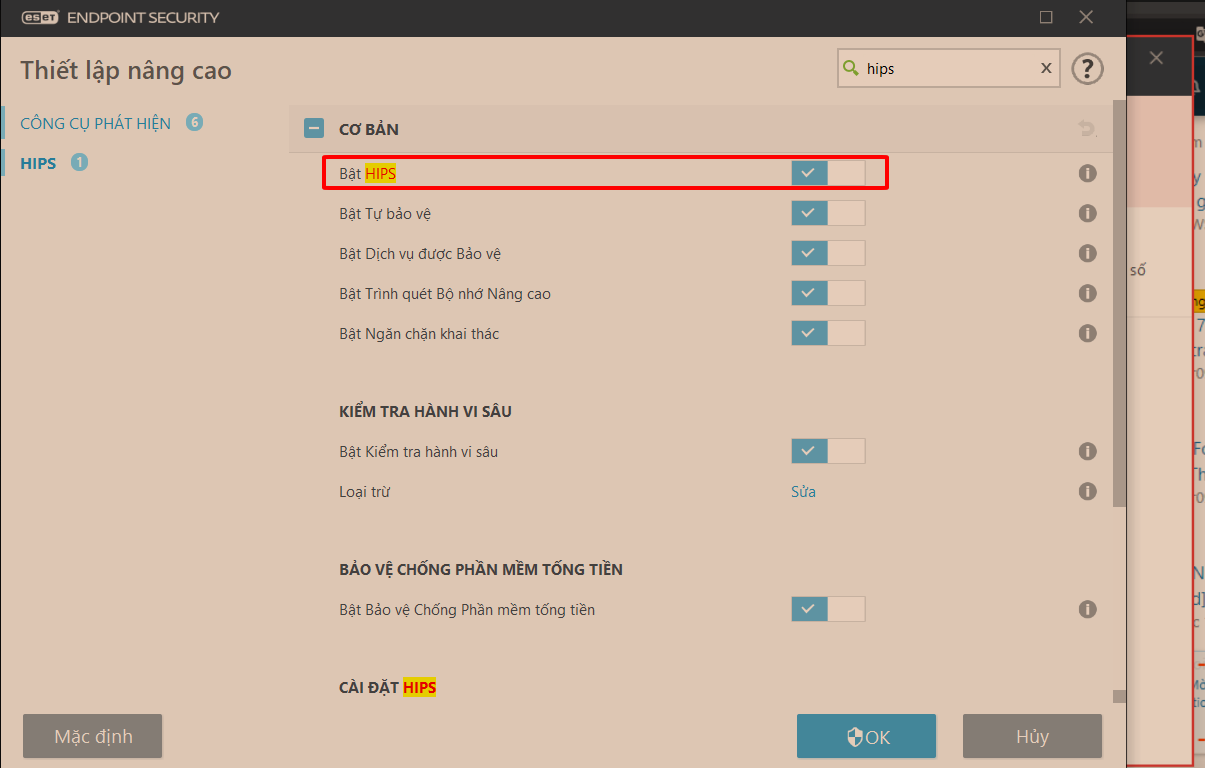
Task: Open info icon for Ngăn chặn khai thác
Action: (1088, 333)
